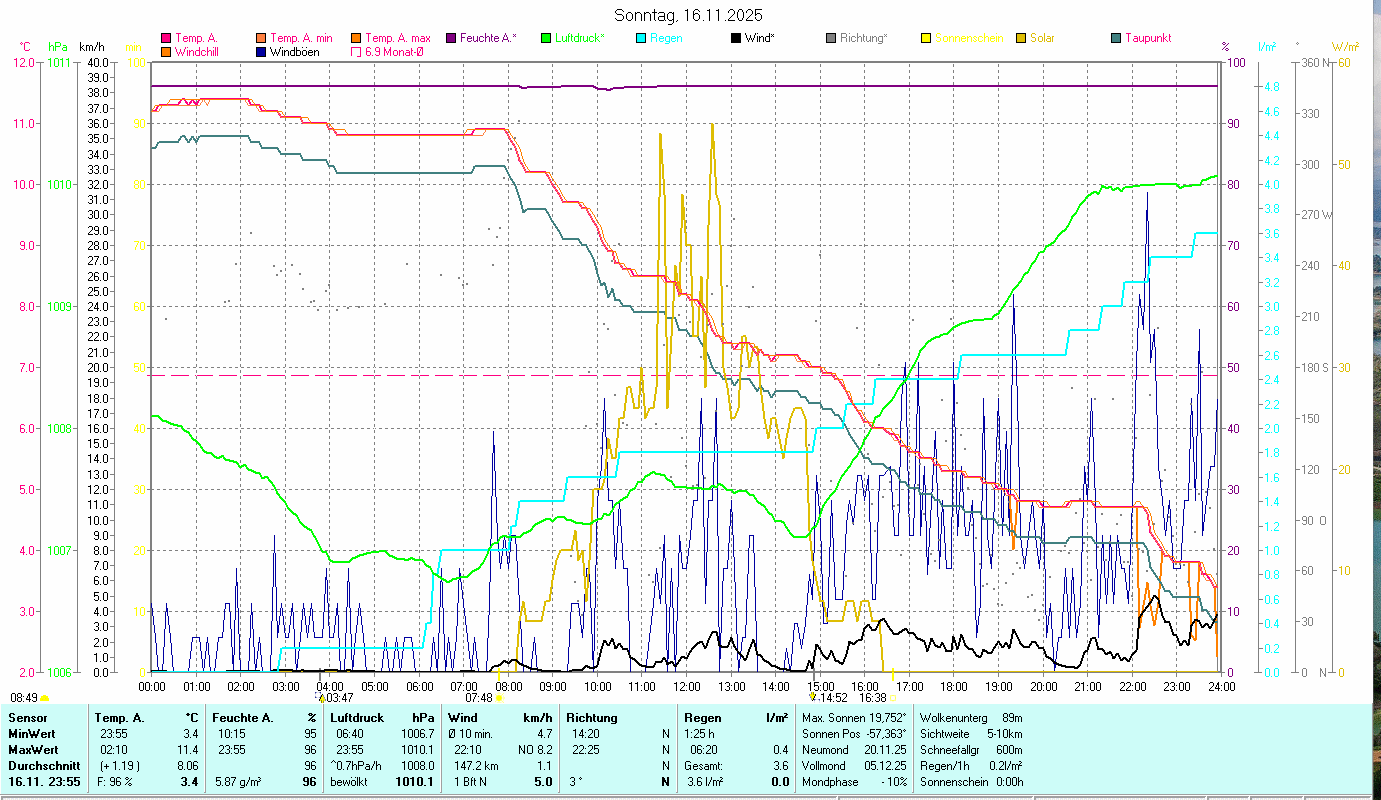This screenshot has width=1381, height=800.
Task: Click the sunset marker at 16:38
Action: [x=893, y=698]
